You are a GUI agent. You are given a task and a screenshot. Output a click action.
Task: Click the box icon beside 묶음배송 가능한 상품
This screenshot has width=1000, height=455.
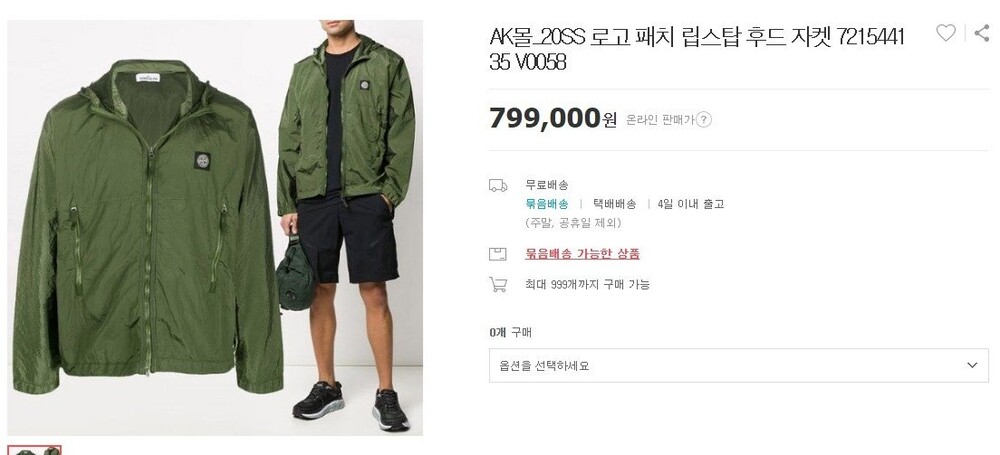tap(498, 254)
